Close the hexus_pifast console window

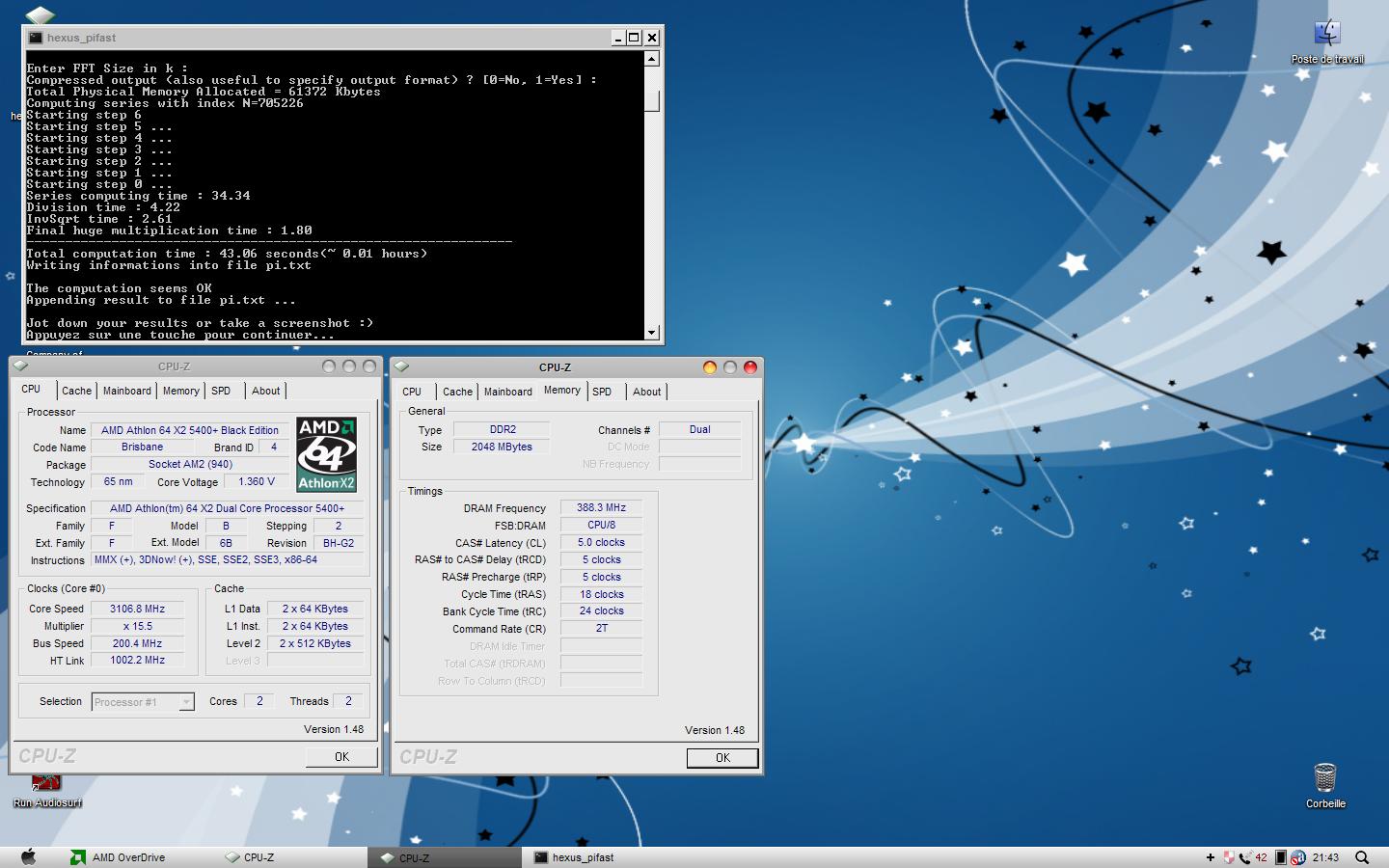coord(651,38)
